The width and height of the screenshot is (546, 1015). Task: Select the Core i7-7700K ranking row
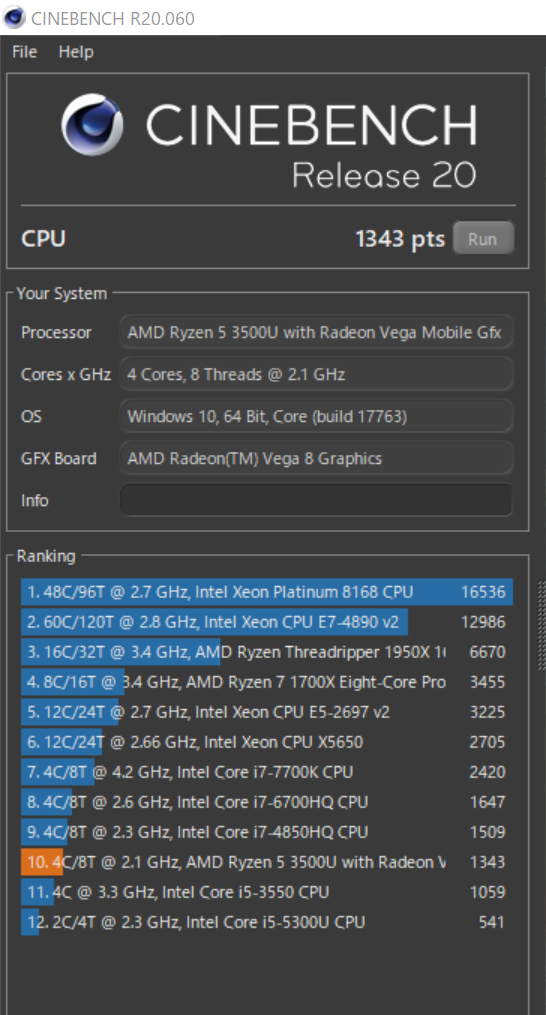click(x=267, y=772)
